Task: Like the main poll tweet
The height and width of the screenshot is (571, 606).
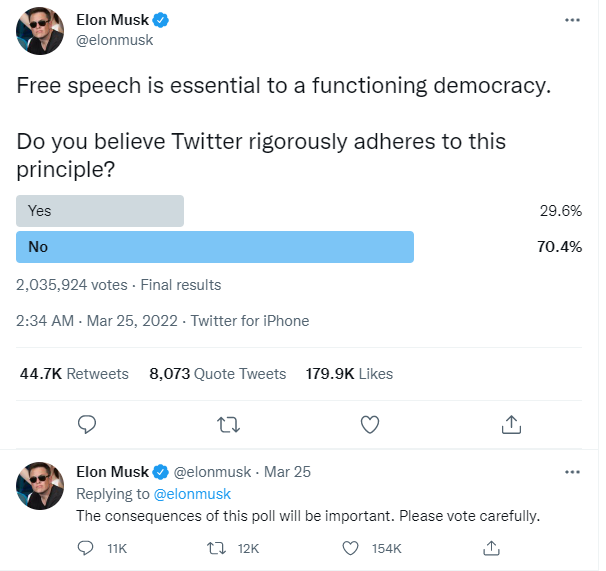Action: (369, 425)
